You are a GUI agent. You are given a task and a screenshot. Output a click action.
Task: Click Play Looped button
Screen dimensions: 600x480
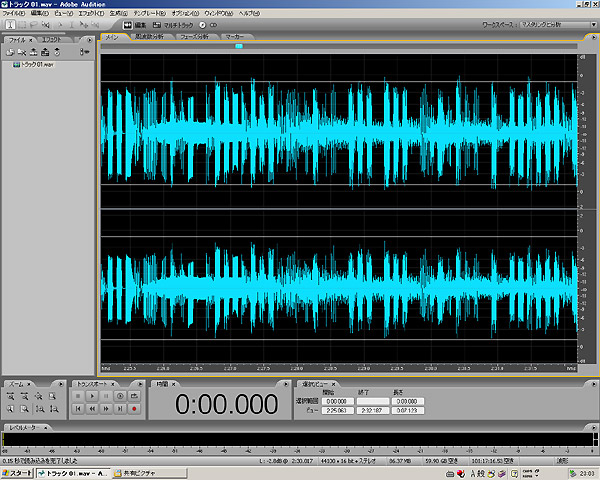(x=134, y=396)
